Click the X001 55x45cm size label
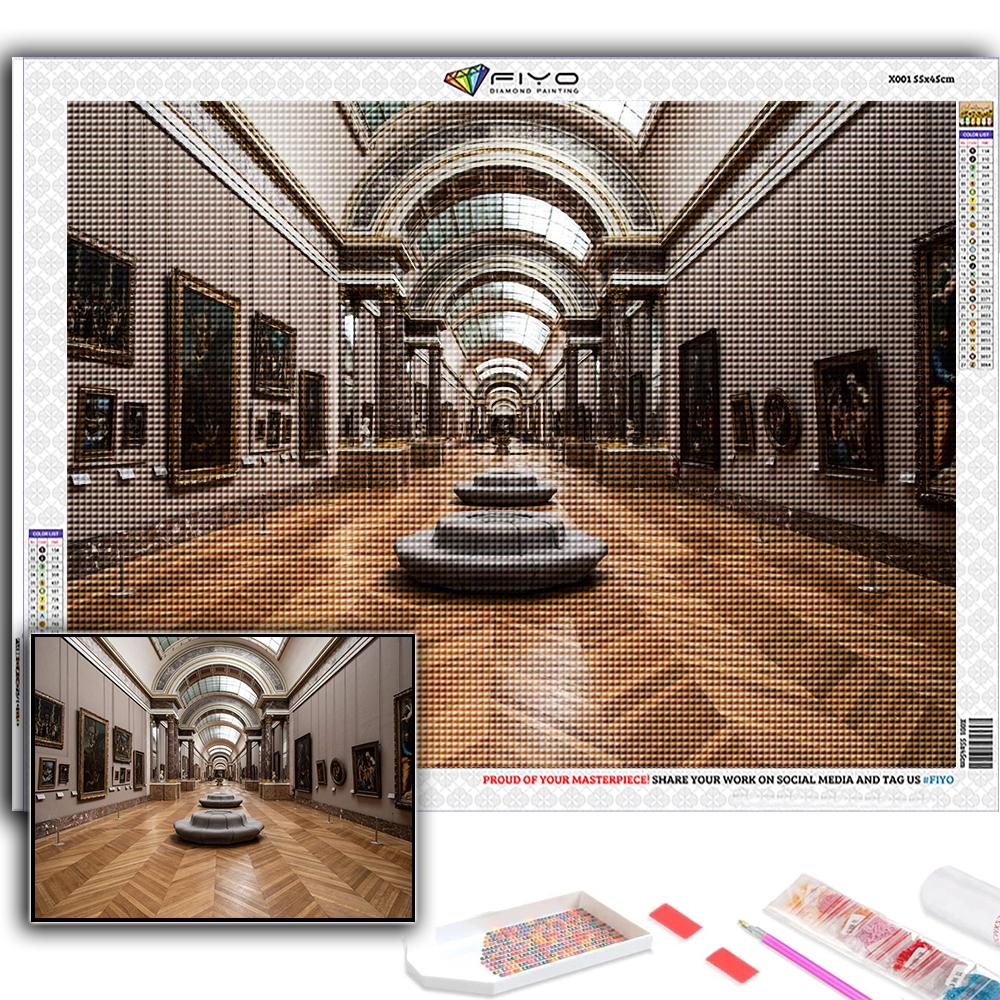1000x1000 pixels. click(920, 79)
